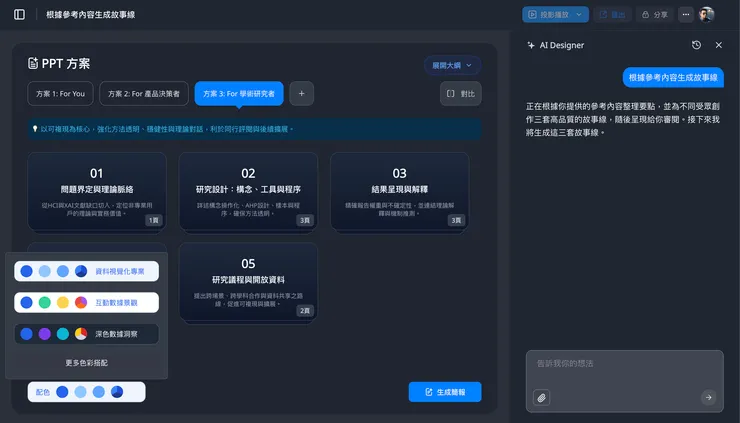
Task: Click the PPT 方案 heading icon
Action: (x=33, y=63)
